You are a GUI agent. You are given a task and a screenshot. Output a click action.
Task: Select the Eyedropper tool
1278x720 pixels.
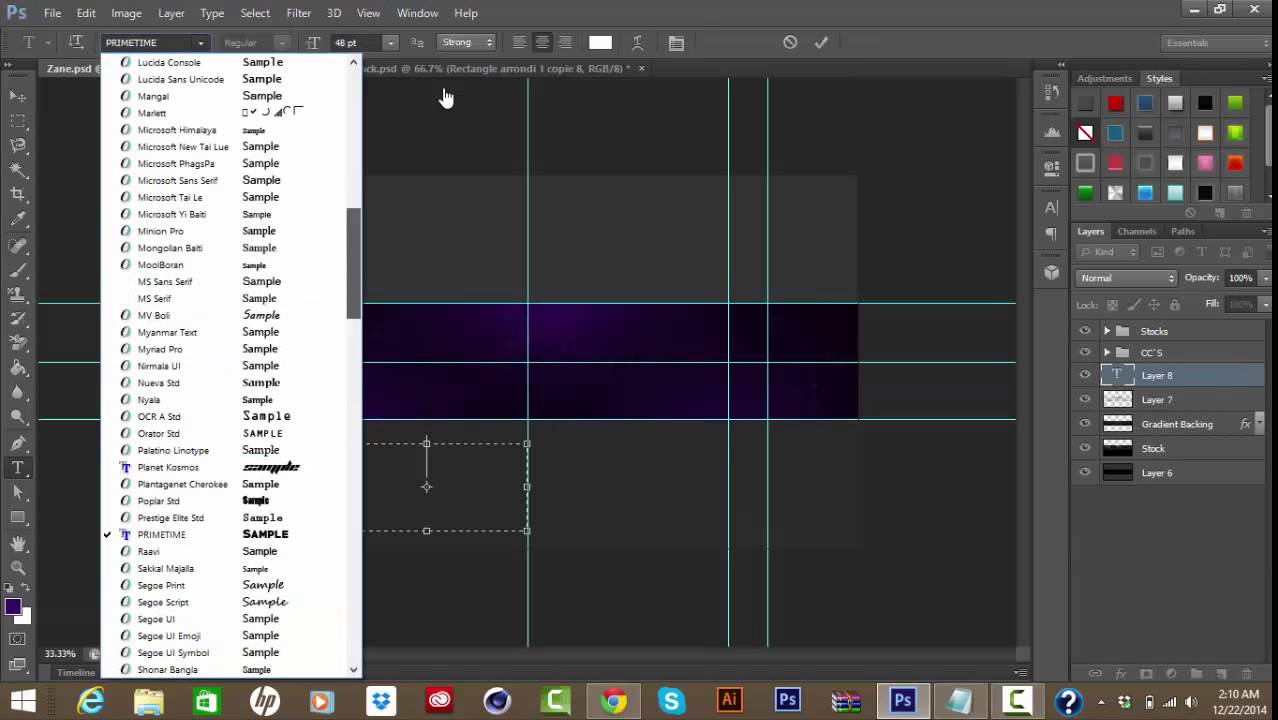[18, 219]
